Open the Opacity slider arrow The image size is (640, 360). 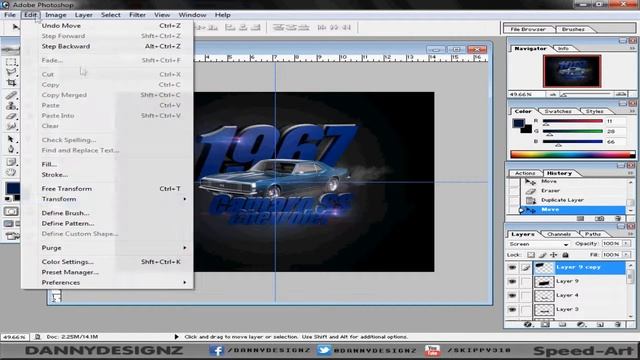coord(626,243)
